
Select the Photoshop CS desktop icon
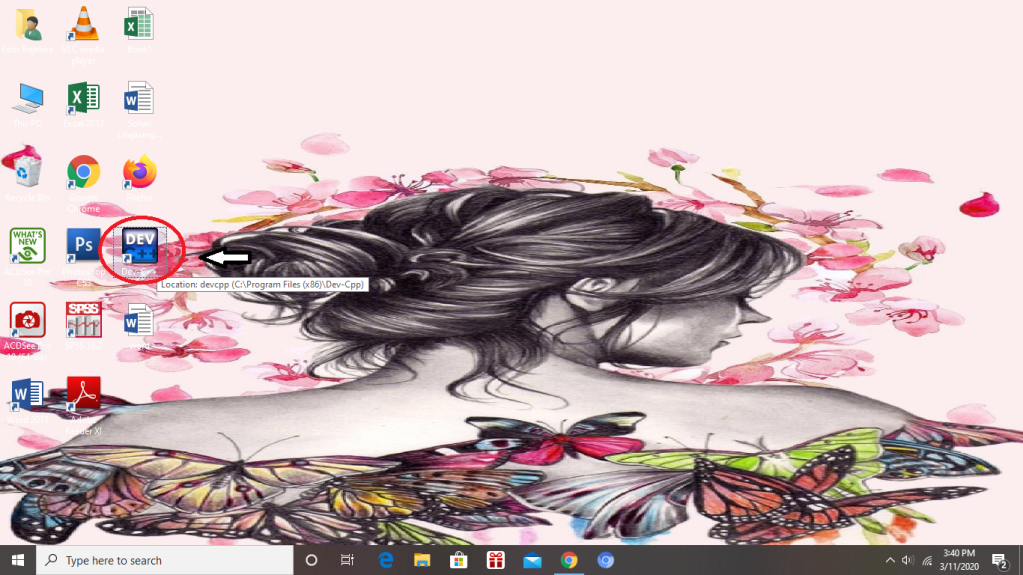[x=82, y=246]
